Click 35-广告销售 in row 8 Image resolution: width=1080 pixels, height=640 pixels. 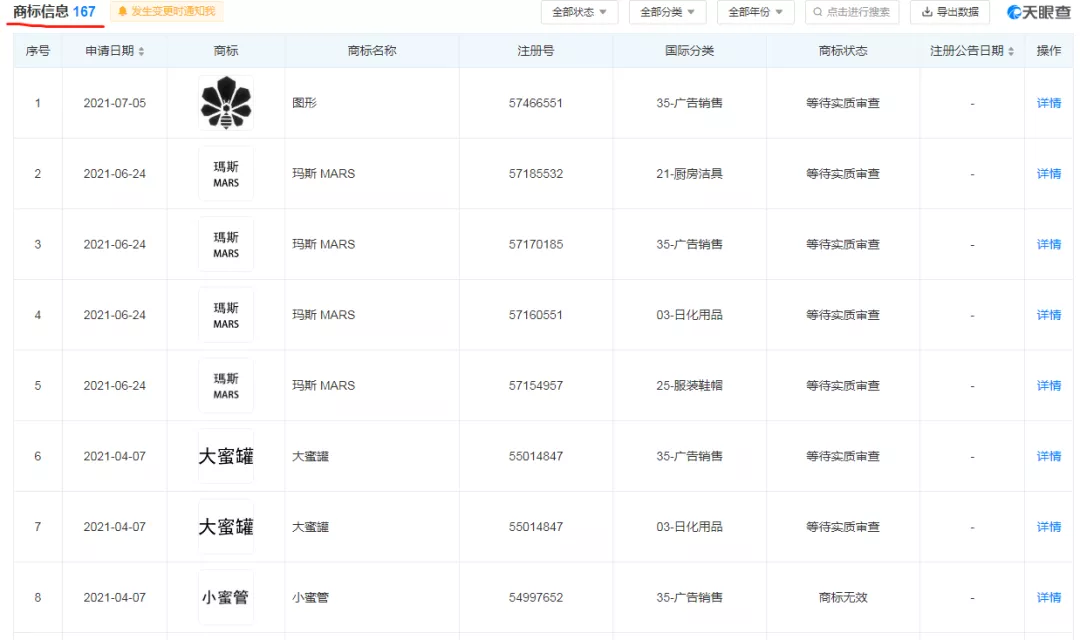coord(689,597)
